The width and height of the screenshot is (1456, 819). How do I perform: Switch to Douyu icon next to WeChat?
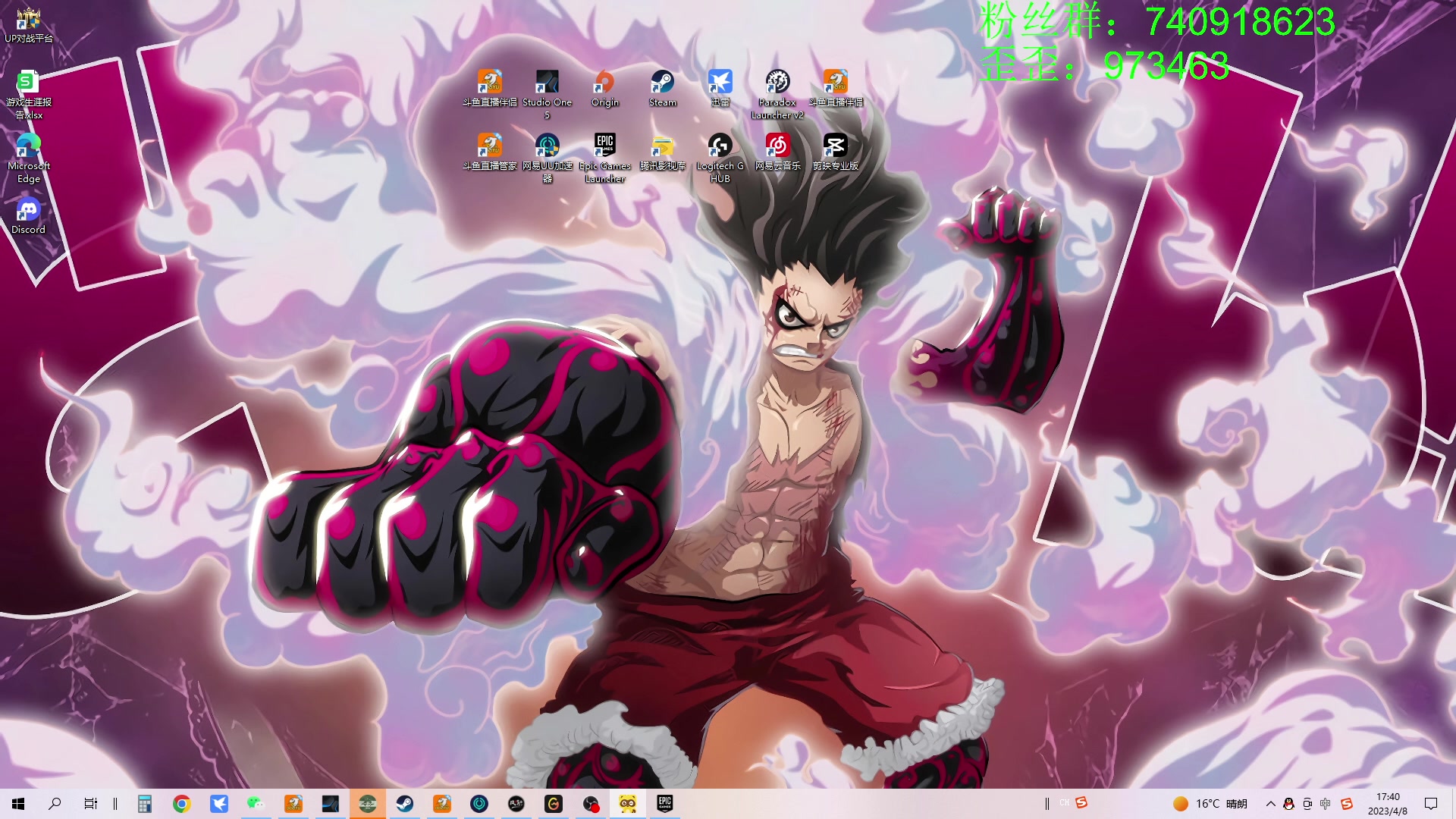[293, 804]
